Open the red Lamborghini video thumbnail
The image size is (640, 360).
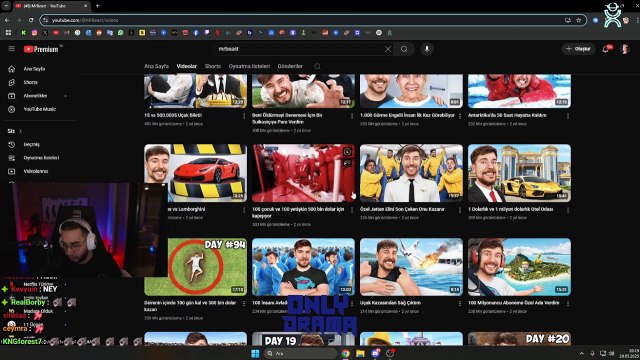tap(196, 173)
